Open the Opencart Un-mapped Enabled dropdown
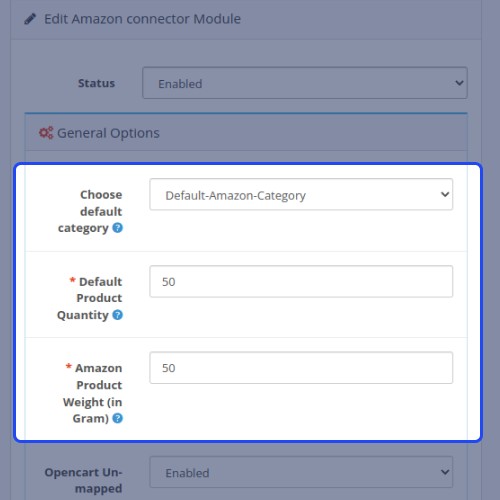The image size is (500, 500). point(301,472)
